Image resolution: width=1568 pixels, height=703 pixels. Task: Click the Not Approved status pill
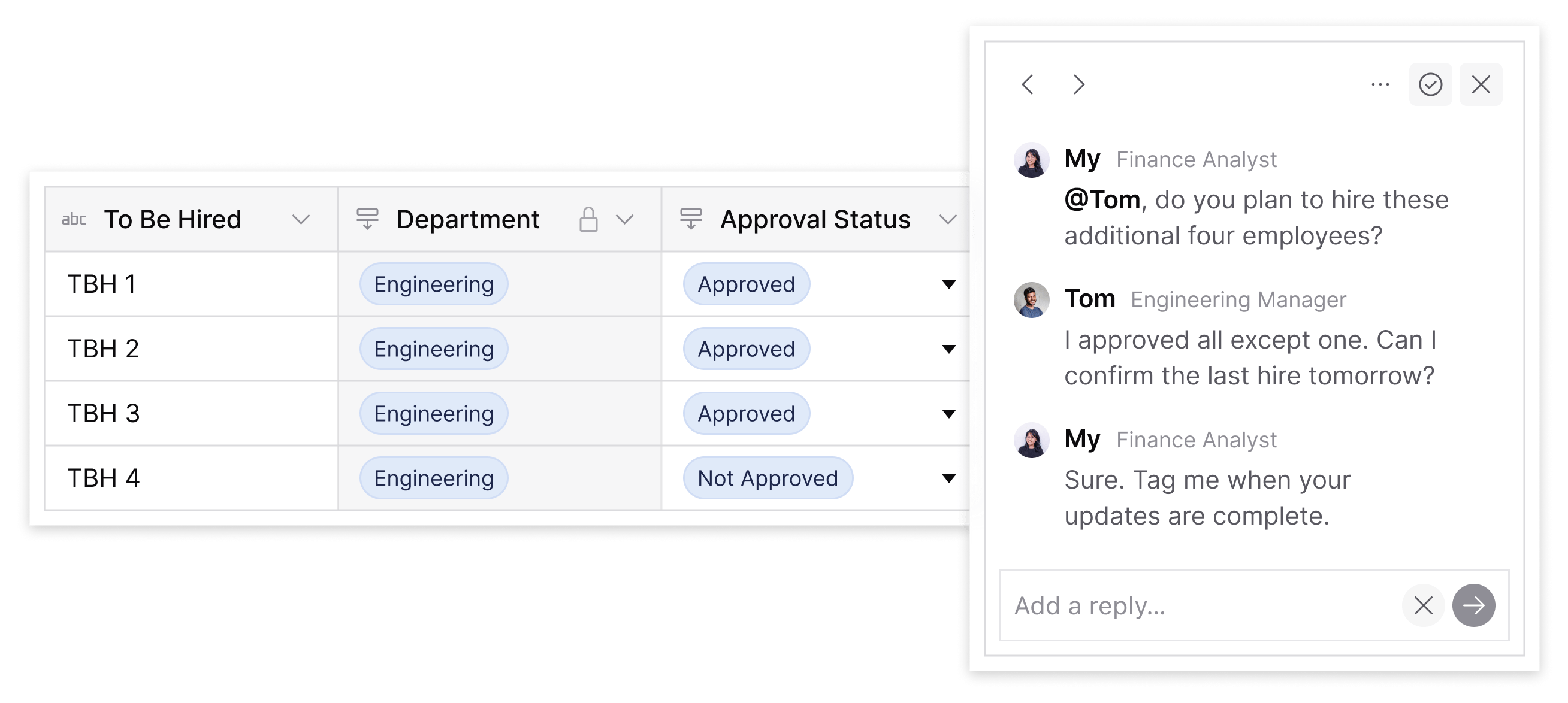click(x=768, y=478)
